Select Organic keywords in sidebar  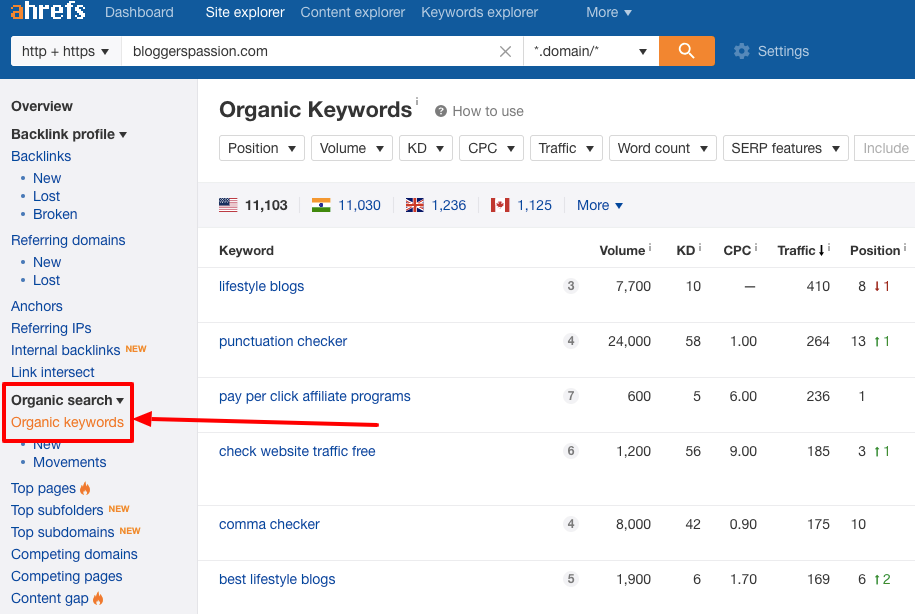point(67,423)
